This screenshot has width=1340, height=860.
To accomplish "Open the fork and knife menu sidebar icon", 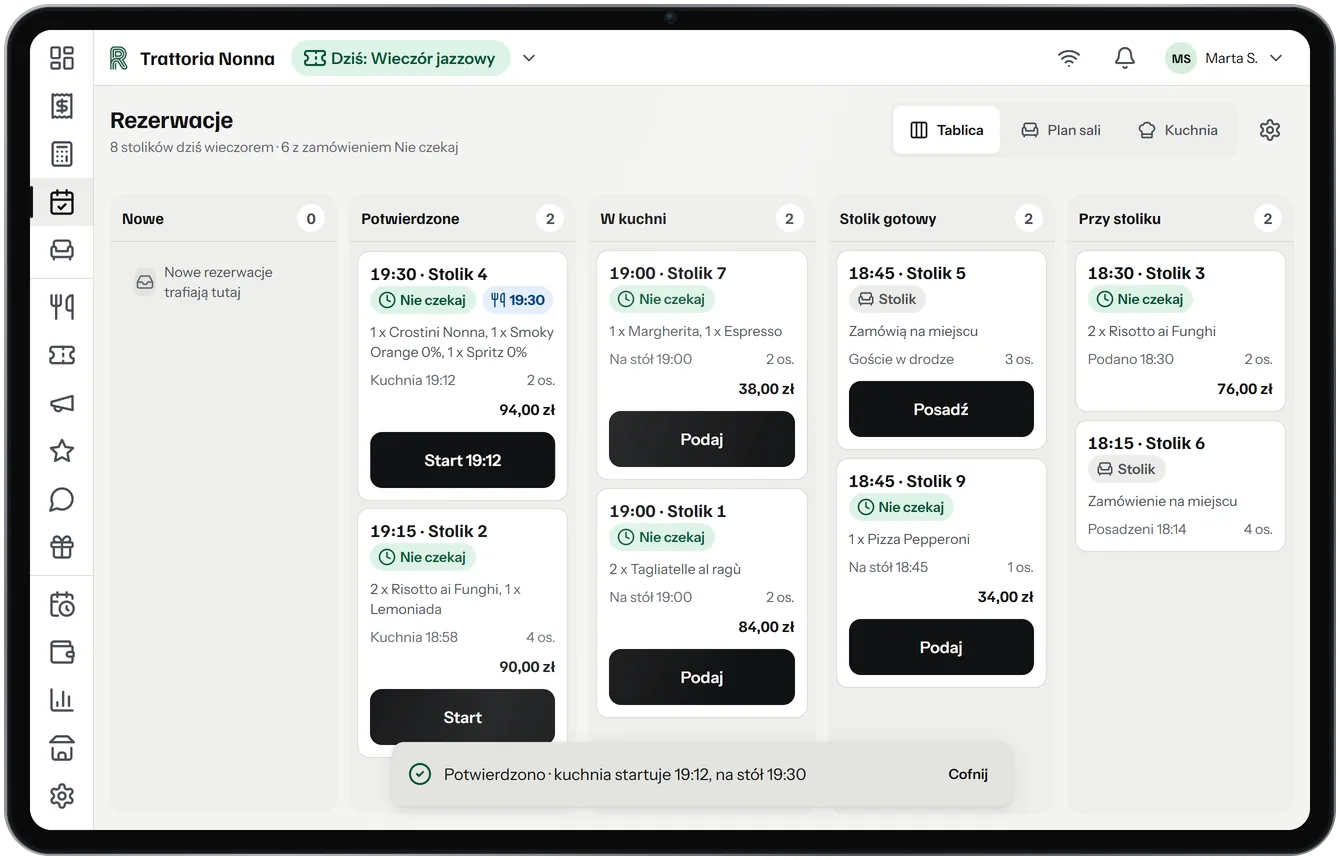I will (x=62, y=307).
